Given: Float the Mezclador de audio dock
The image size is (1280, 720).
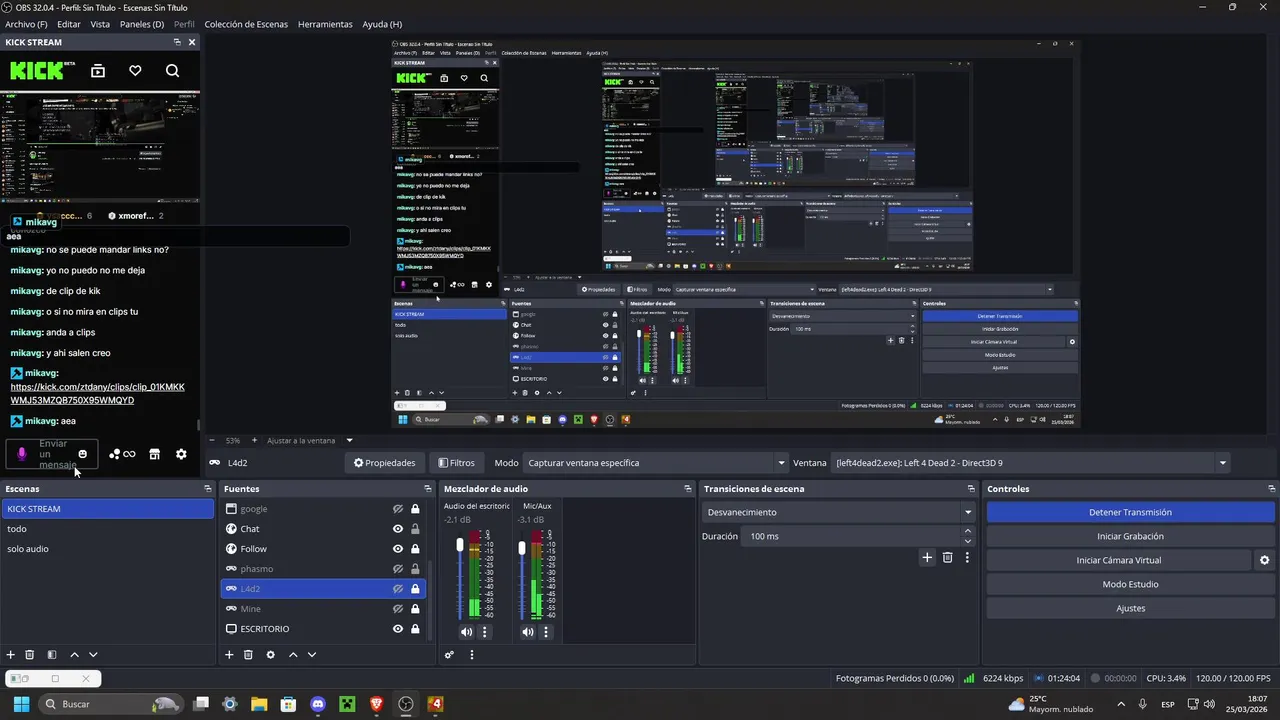Looking at the screenshot, I should point(688,489).
